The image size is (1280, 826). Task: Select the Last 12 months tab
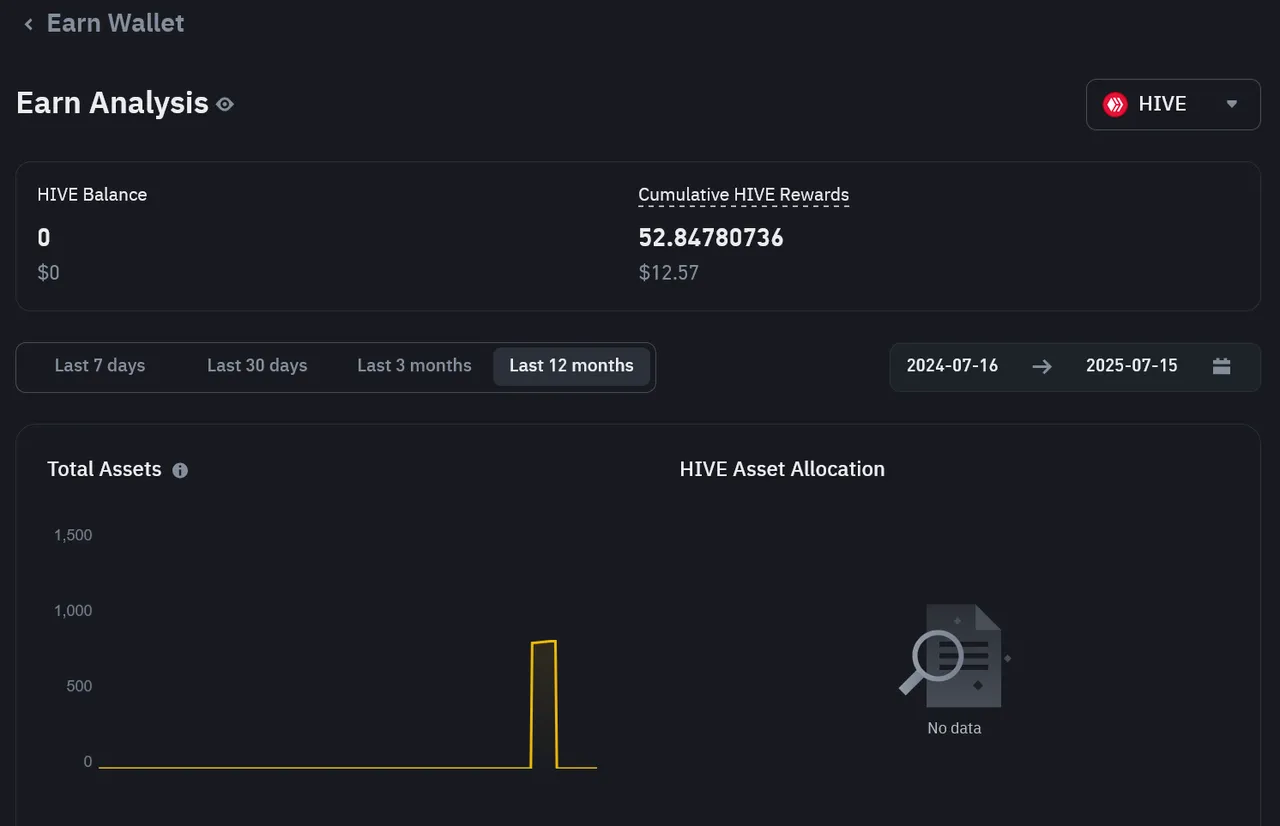pos(571,366)
